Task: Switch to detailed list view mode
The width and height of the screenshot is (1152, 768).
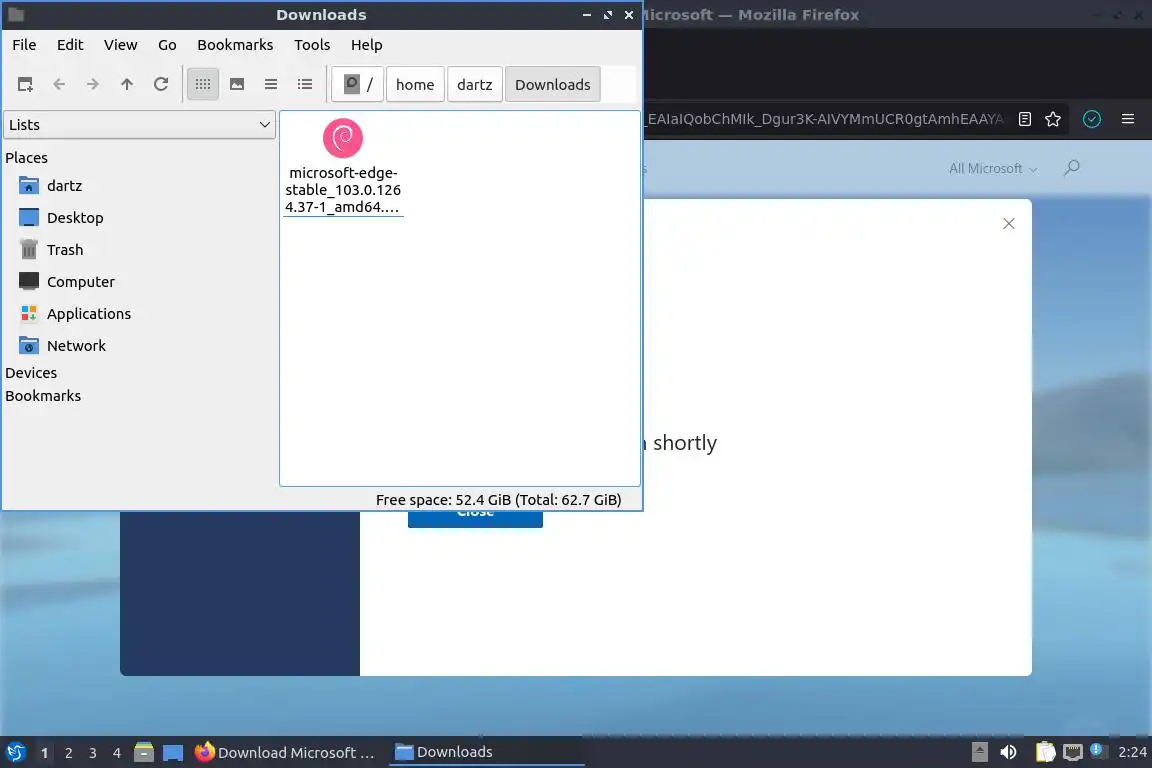Action: coord(305,85)
